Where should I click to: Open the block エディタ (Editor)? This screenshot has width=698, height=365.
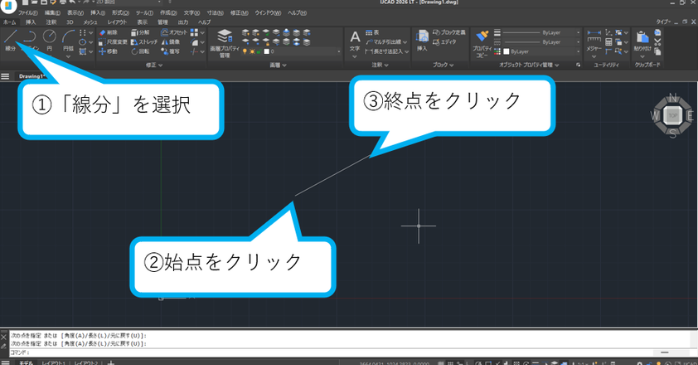coord(444,42)
